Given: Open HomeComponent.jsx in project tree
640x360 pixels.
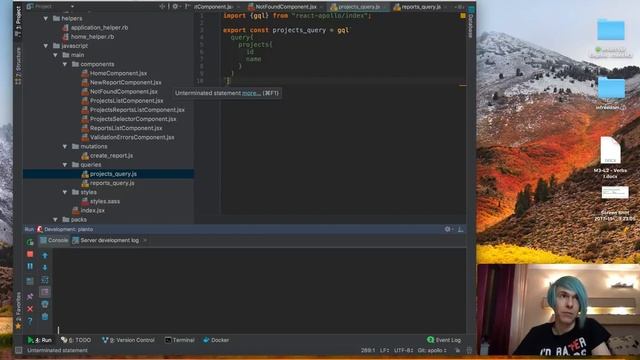Looking at the screenshot, I should tap(118, 73).
